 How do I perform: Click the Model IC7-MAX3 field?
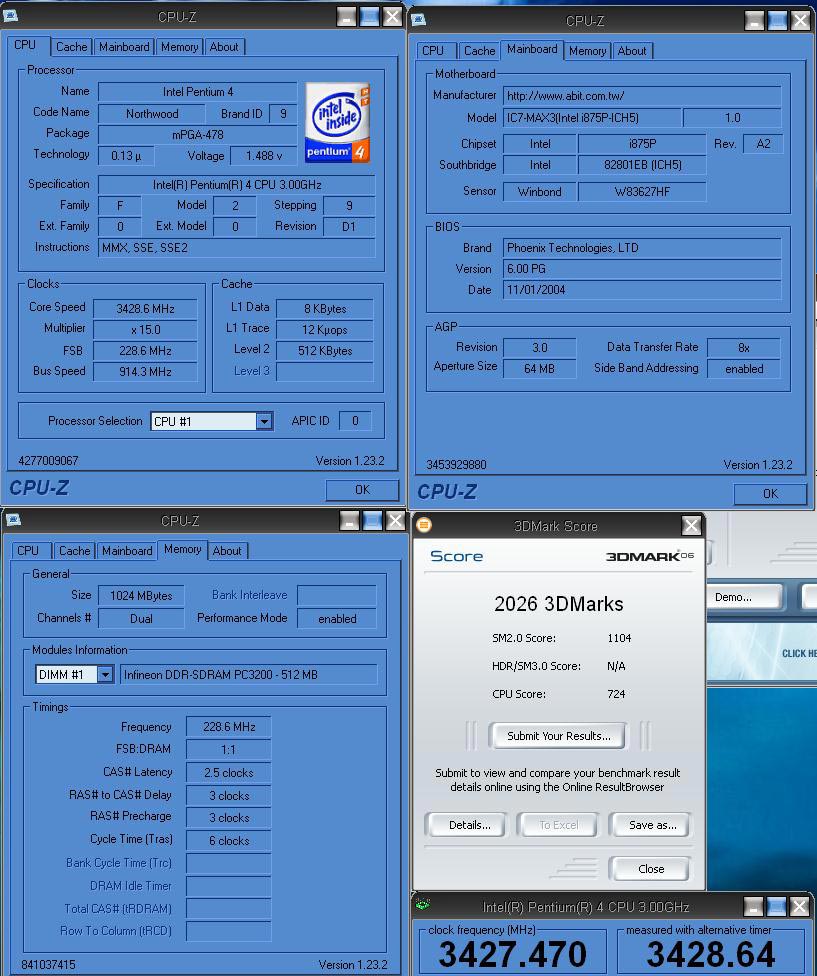click(591, 118)
